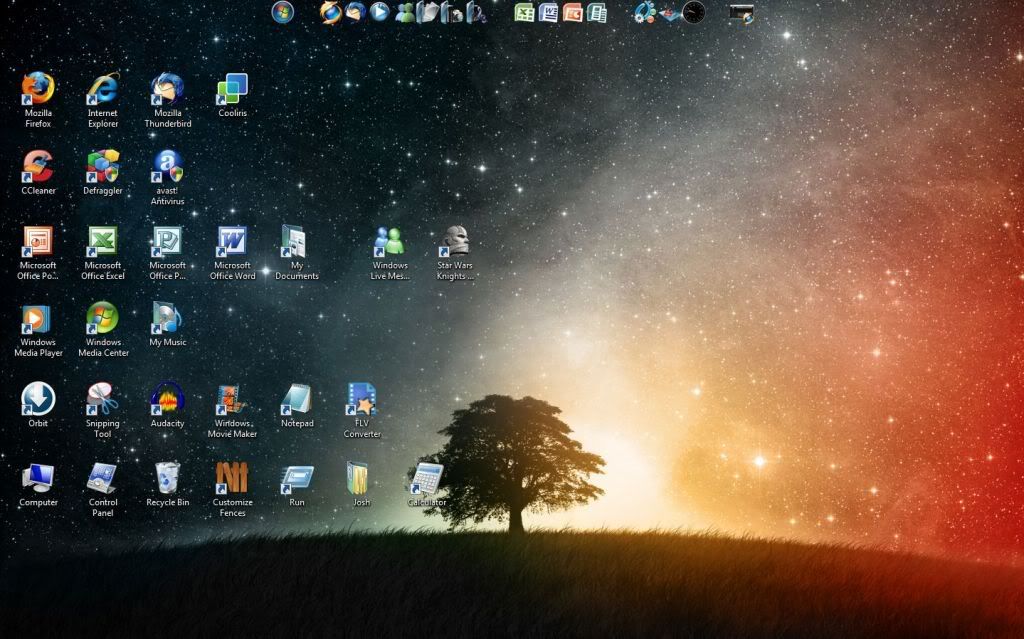Launch Firefox from the top dock
1024x639 pixels.
tap(330, 12)
